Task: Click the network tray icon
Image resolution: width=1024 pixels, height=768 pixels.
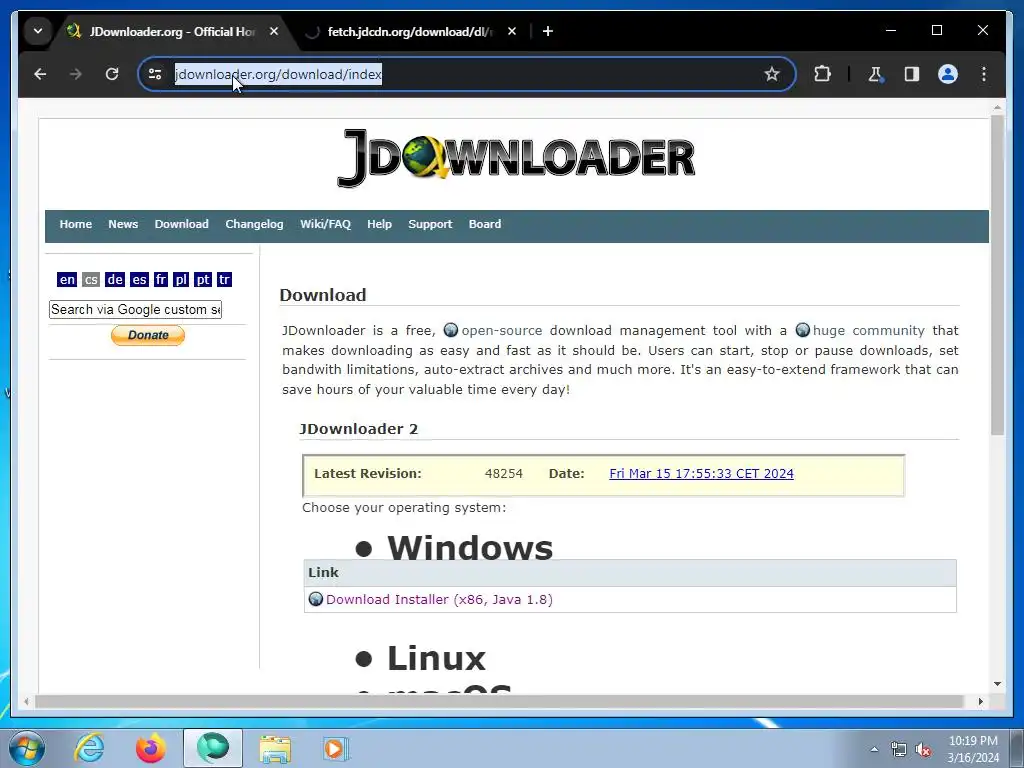Action: [899, 750]
